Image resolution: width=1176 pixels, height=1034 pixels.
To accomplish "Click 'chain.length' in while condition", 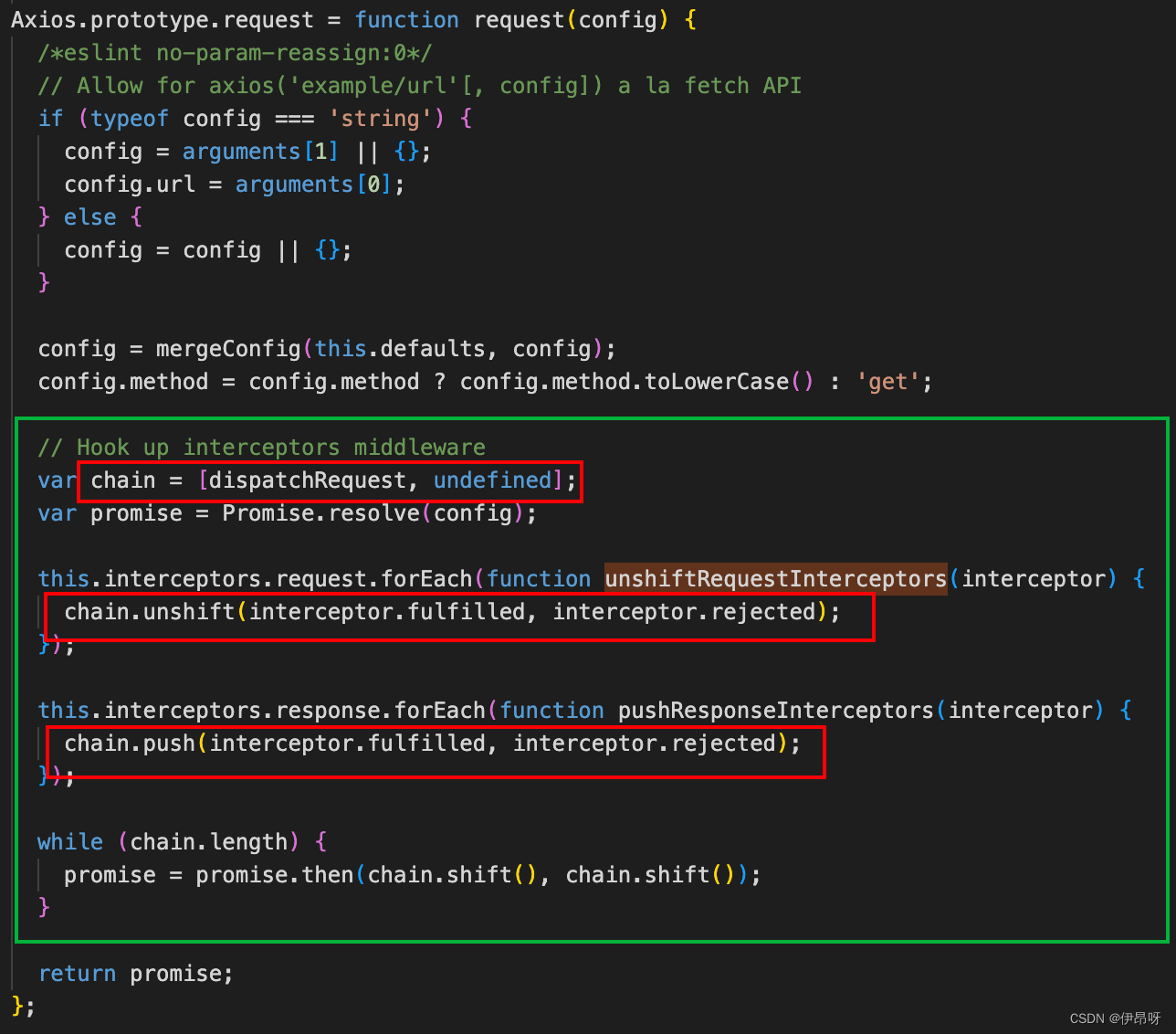I will (x=209, y=842).
